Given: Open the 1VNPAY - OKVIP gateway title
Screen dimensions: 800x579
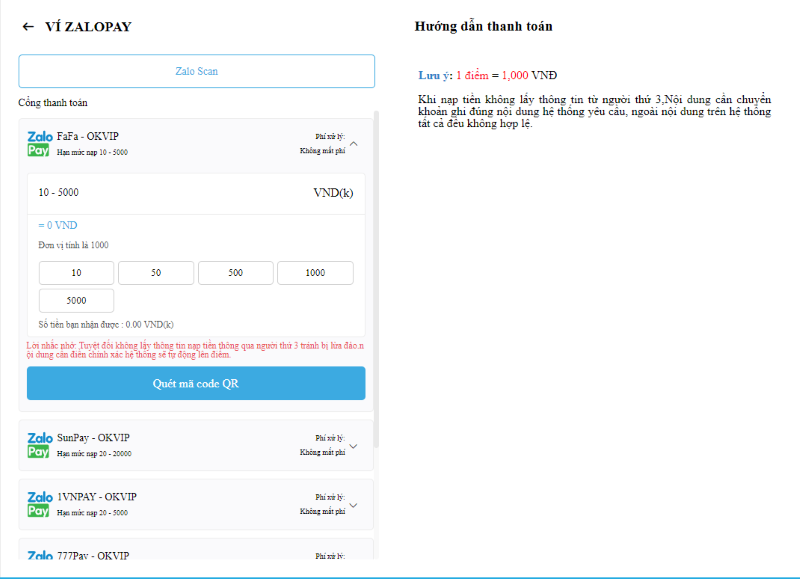Looking at the screenshot, I should point(97,497).
